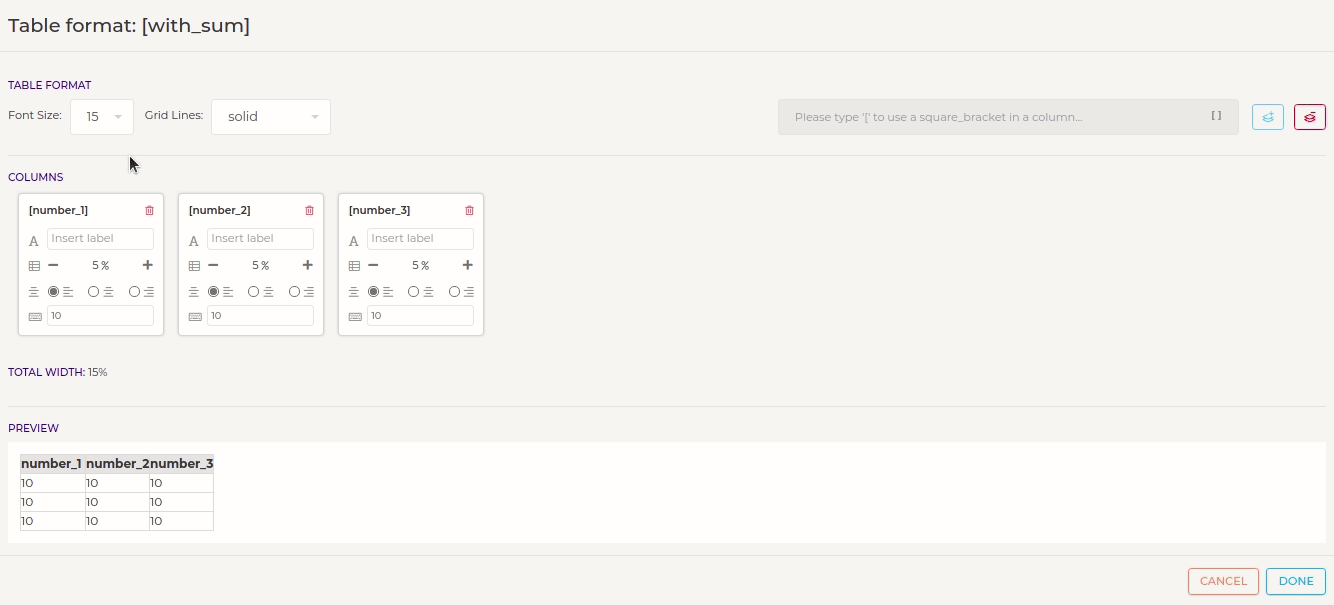Decrease number_2 column width with minus icon
Viewport: 1334px width, 605px height.
[213, 265]
